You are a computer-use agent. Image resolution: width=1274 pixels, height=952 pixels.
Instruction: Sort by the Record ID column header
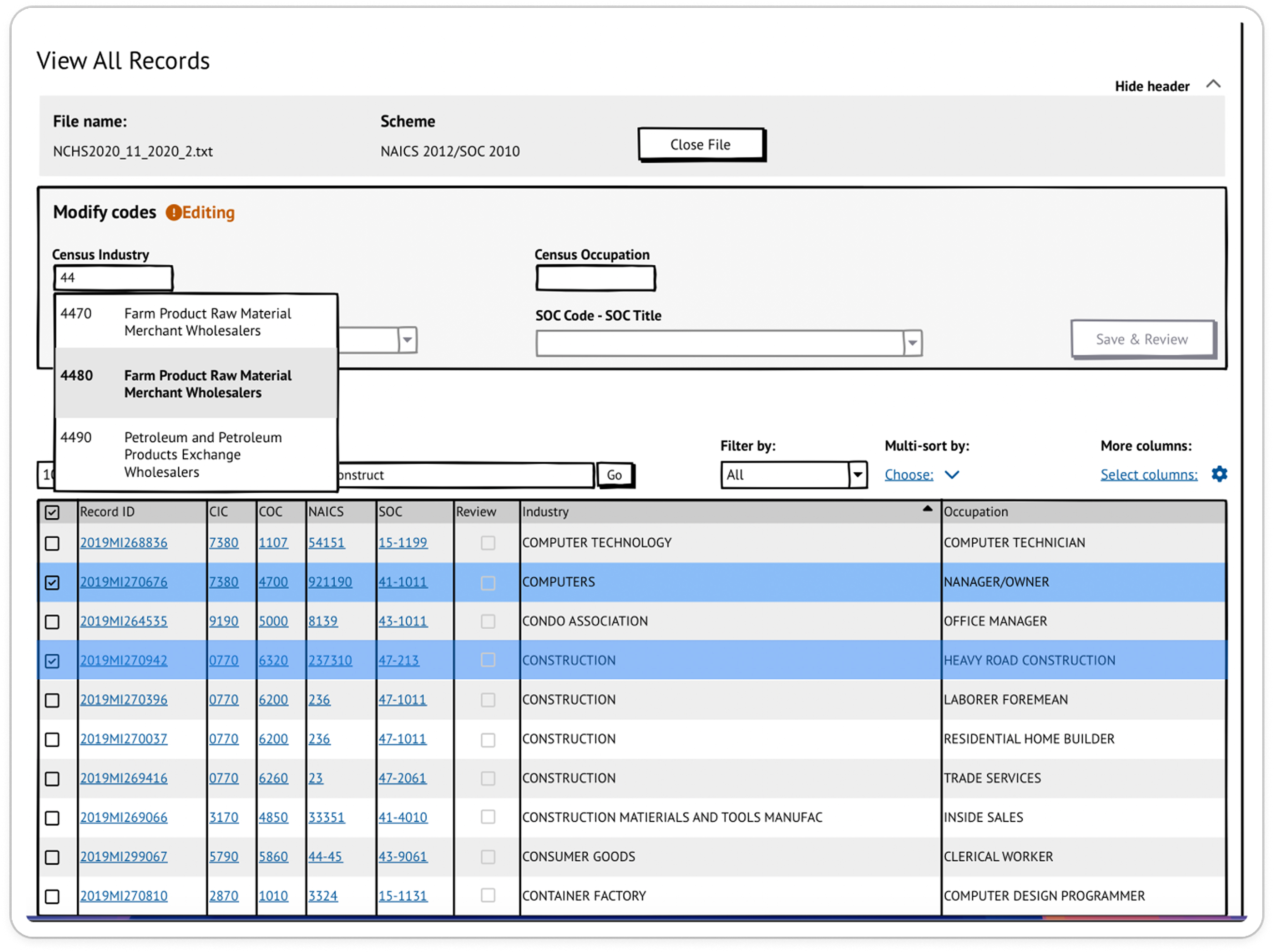pos(107,512)
